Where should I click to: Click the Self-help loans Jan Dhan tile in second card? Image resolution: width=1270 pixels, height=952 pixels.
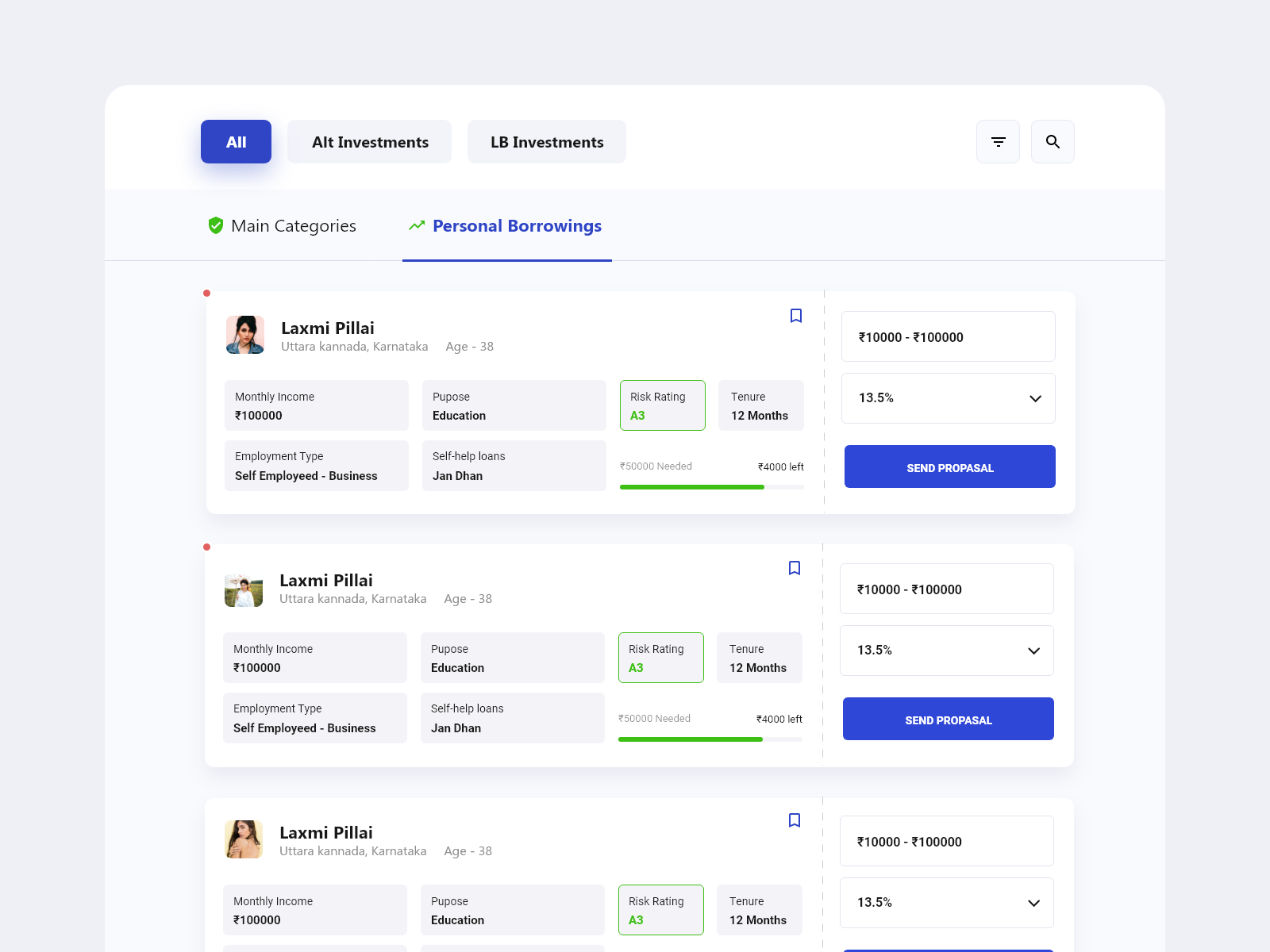(x=513, y=718)
